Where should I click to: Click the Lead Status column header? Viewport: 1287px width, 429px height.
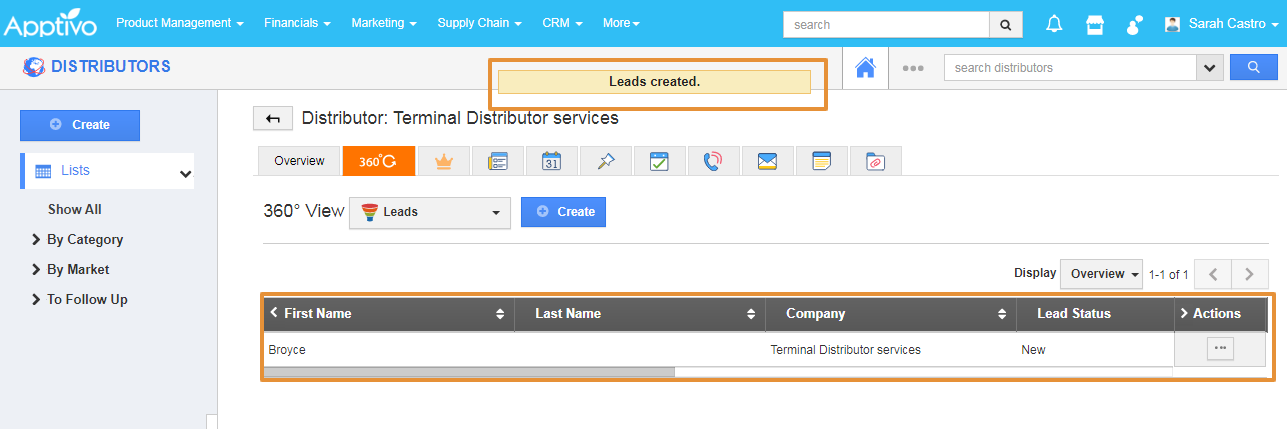[1095, 314]
